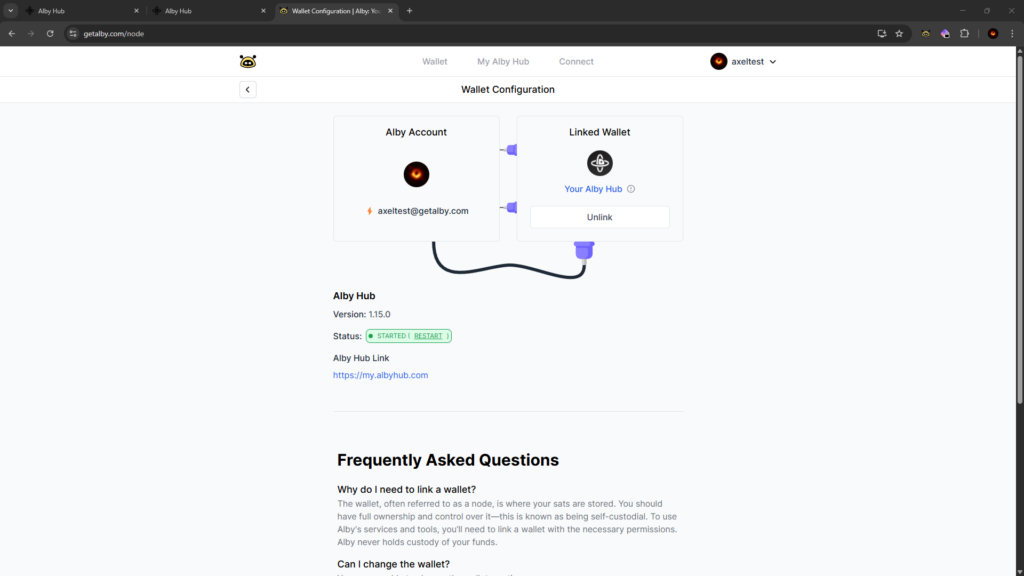Open the Chrome extensions puzzle icon

pos(964,33)
